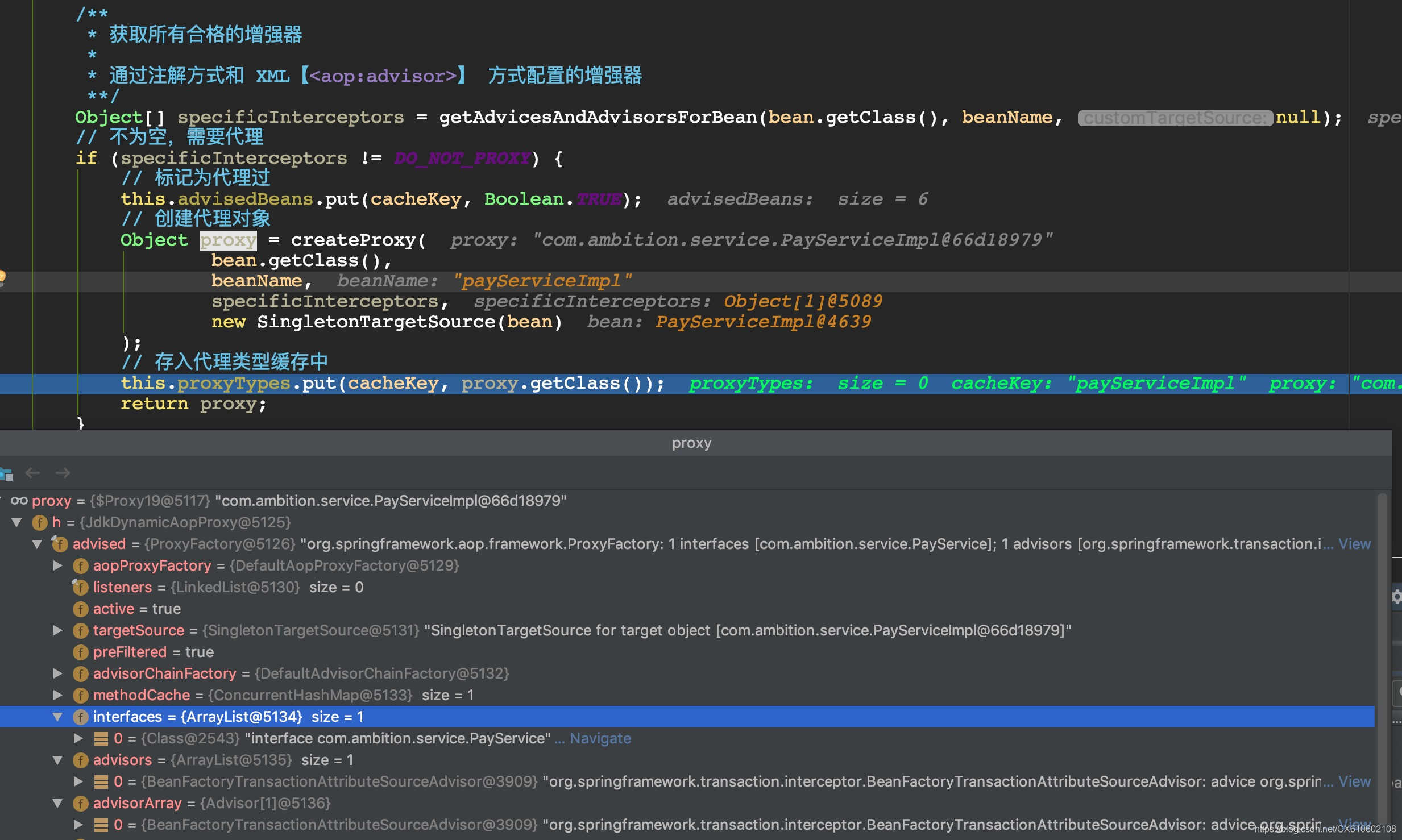Click field icon of aopProxyFactory
1402x840 pixels.
click(x=80, y=565)
